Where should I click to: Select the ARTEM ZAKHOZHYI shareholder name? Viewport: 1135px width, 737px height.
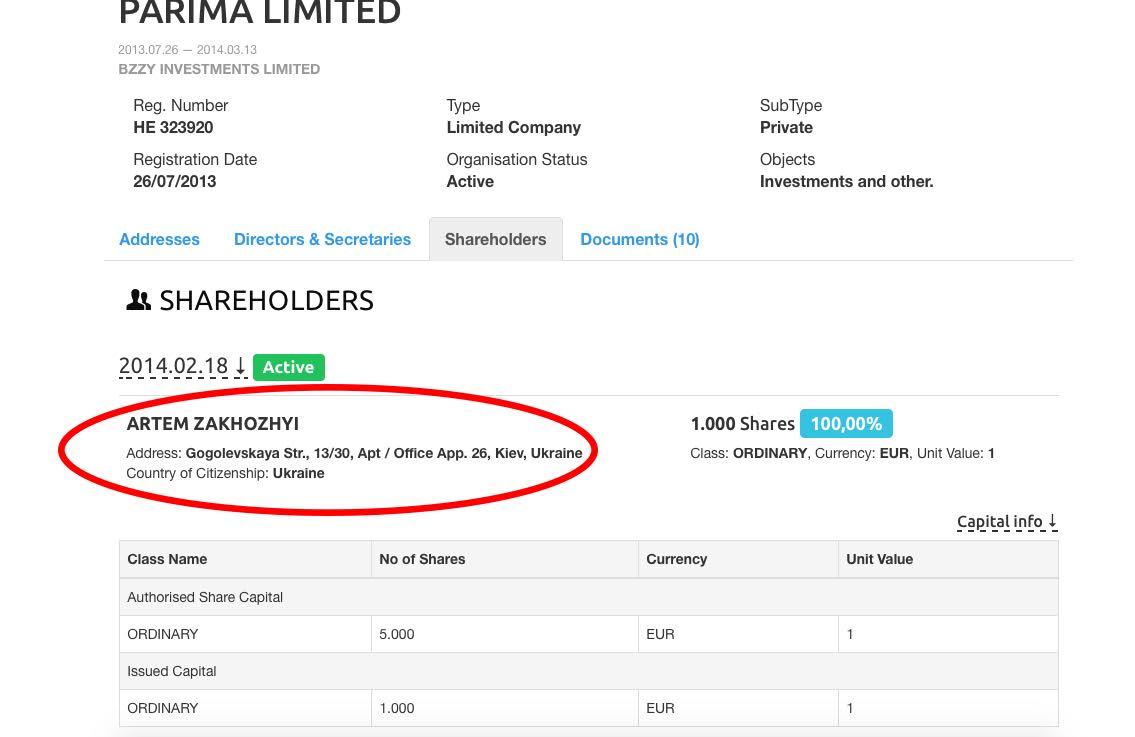(x=213, y=424)
